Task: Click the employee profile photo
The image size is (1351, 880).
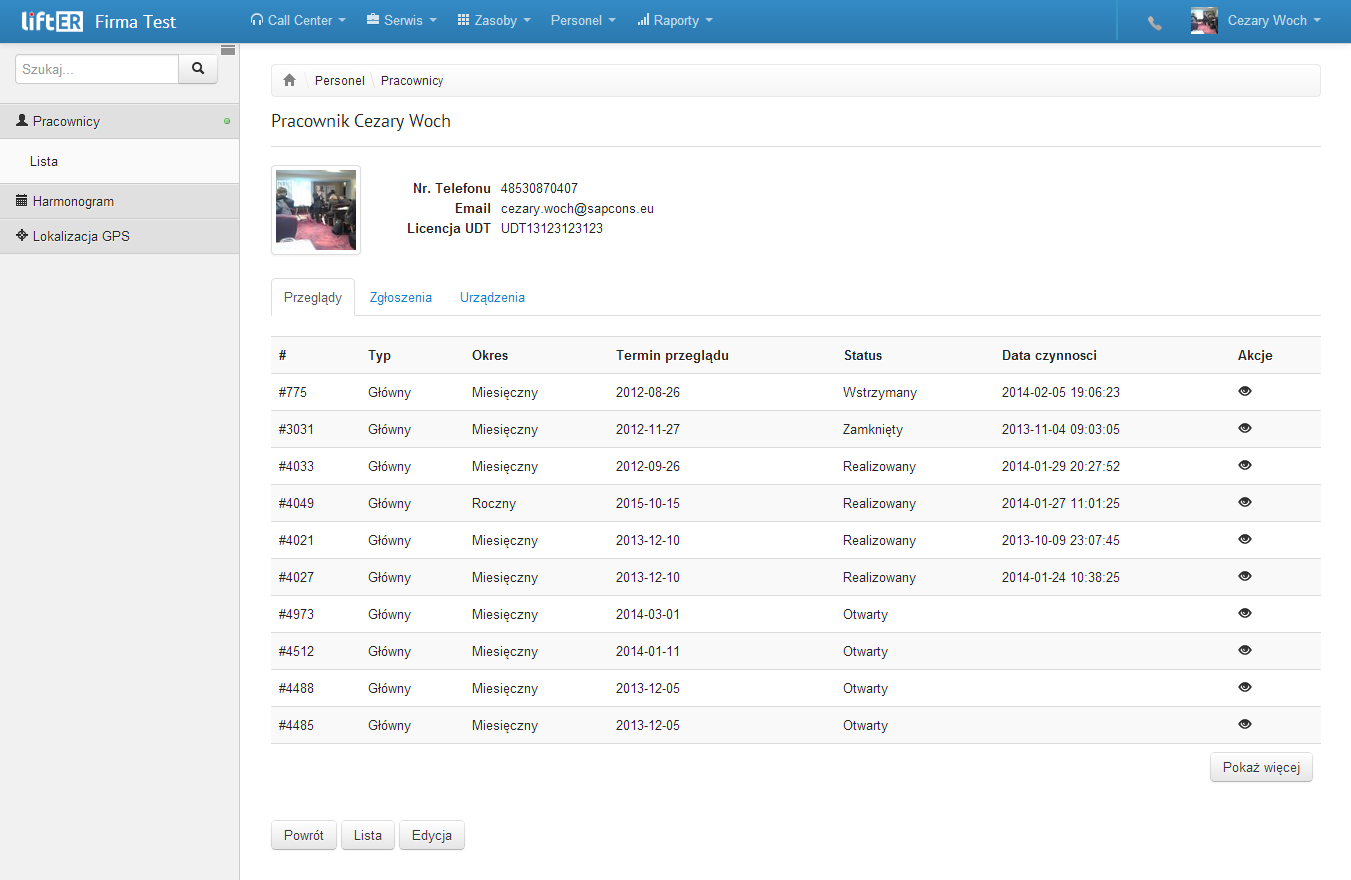Action: [316, 210]
